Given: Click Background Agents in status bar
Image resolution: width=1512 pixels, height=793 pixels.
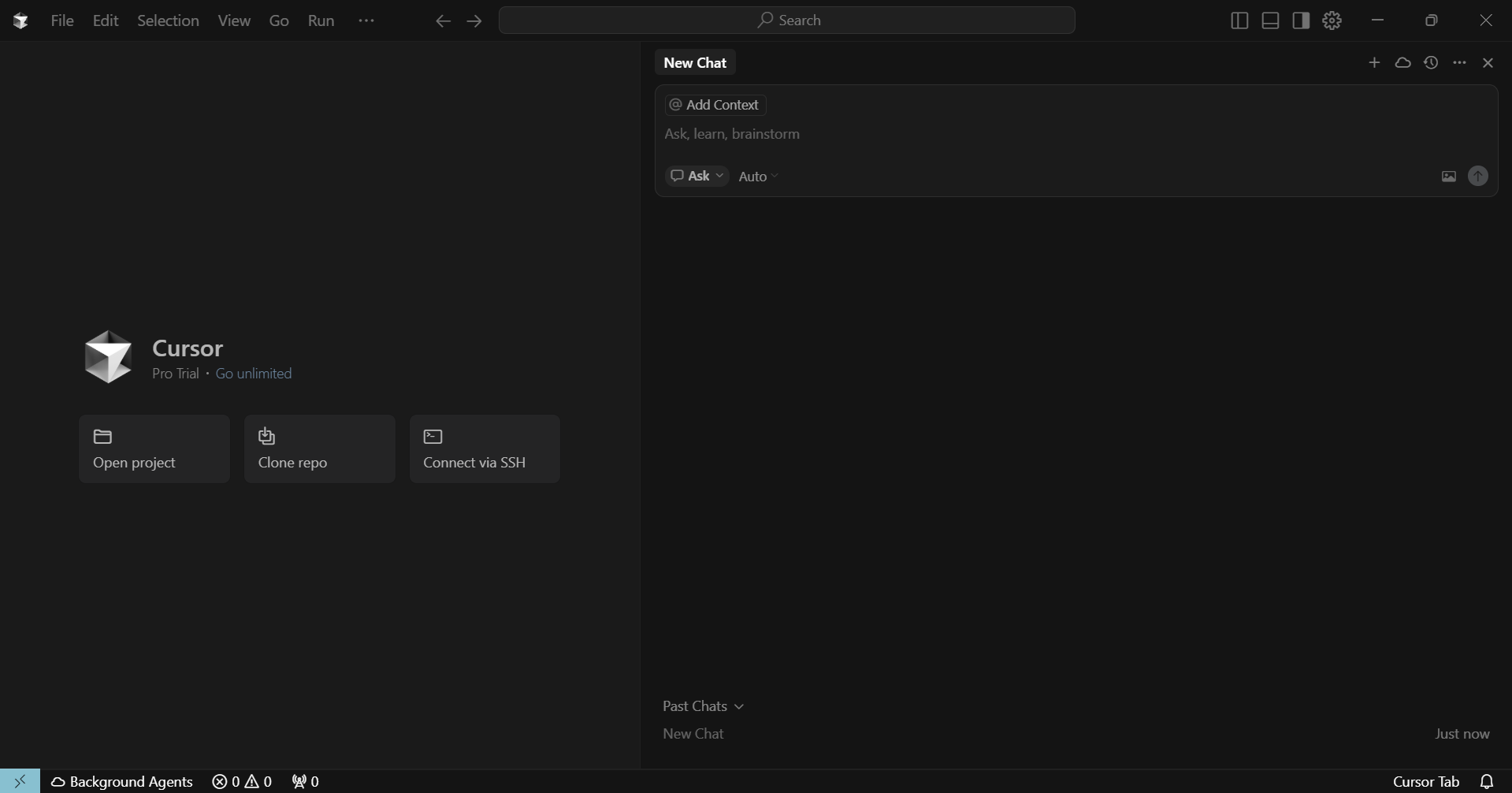Looking at the screenshot, I should point(122,781).
